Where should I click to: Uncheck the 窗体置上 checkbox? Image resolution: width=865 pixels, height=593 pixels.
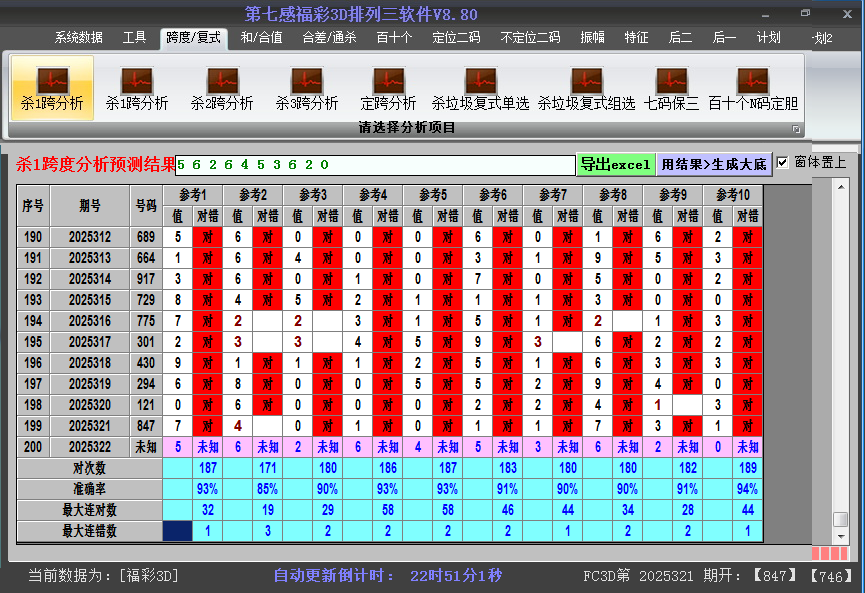pos(783,162)
